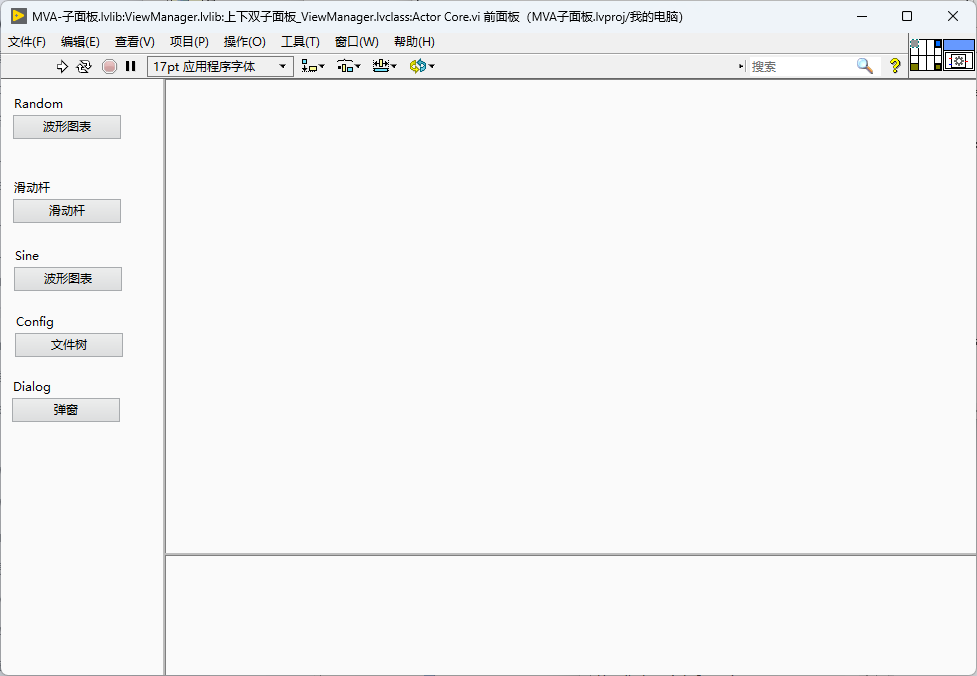Click the Run arrow icon
Viewport: 977px width, 676px height.
coord(62,66)
